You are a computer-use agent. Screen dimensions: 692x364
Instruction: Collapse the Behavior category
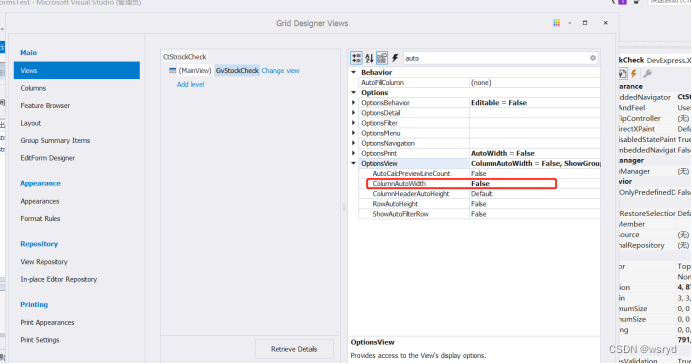click(x=354, y=72)
